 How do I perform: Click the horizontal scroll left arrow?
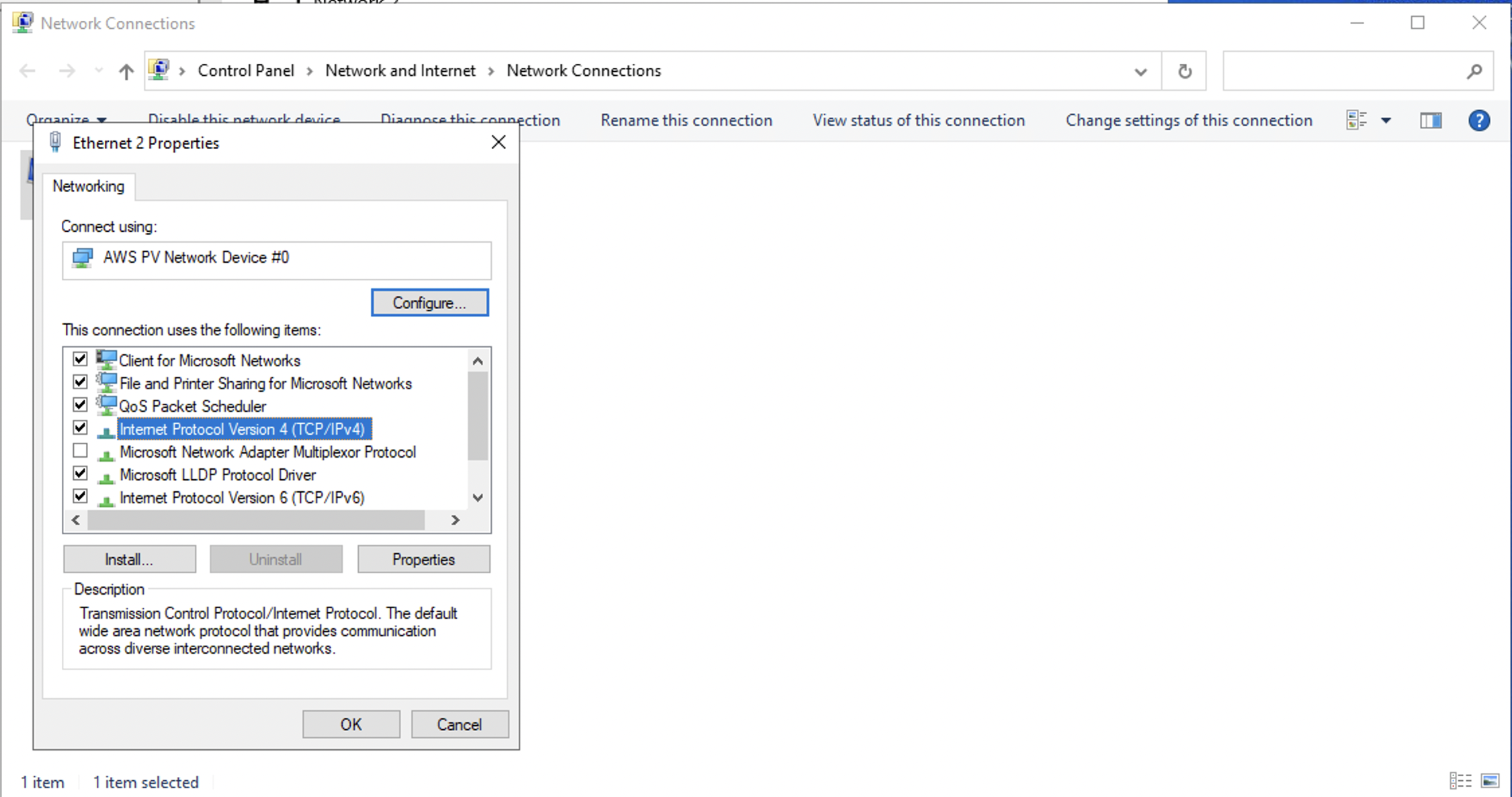tap(76, 520)
